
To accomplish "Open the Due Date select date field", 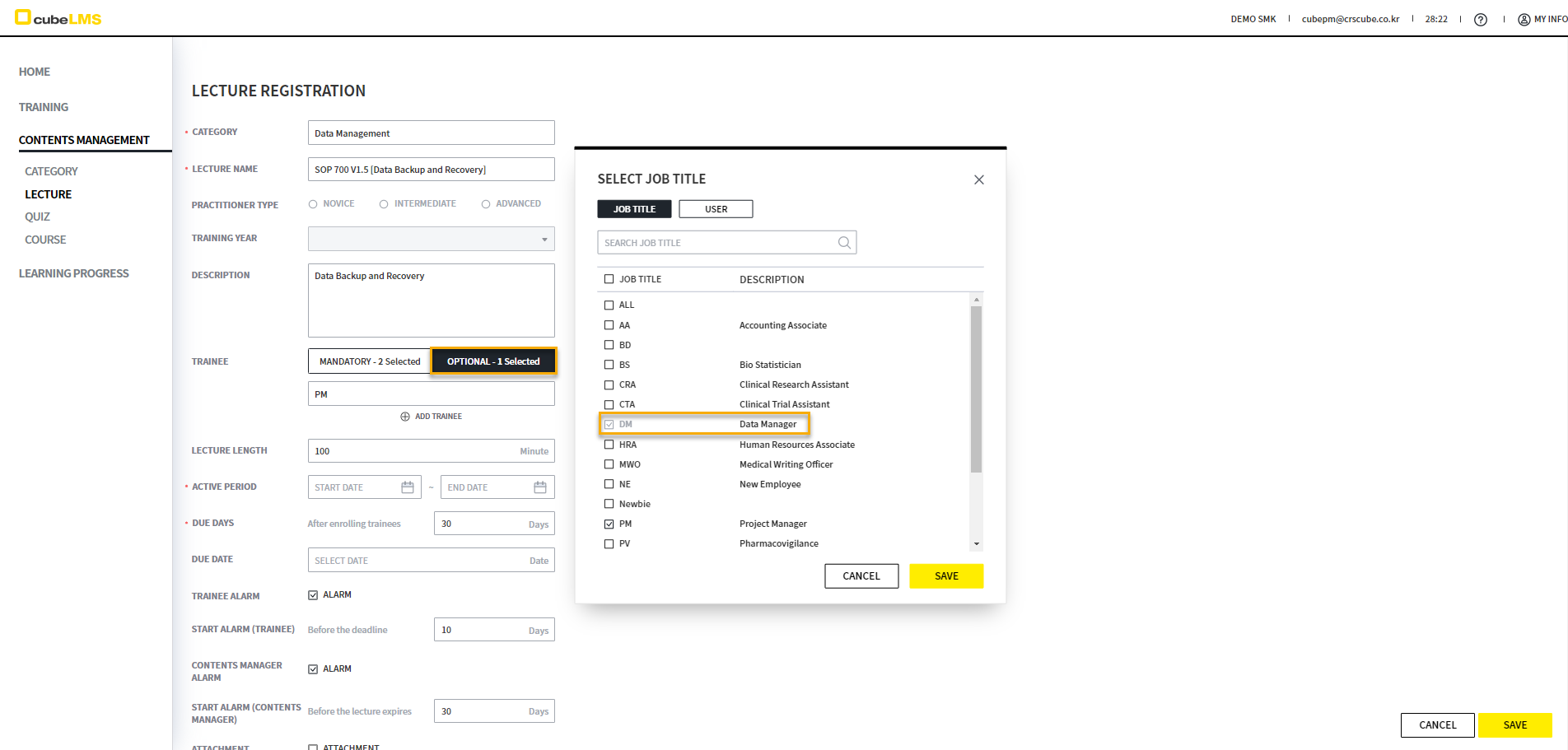I will tap(431, 561).
